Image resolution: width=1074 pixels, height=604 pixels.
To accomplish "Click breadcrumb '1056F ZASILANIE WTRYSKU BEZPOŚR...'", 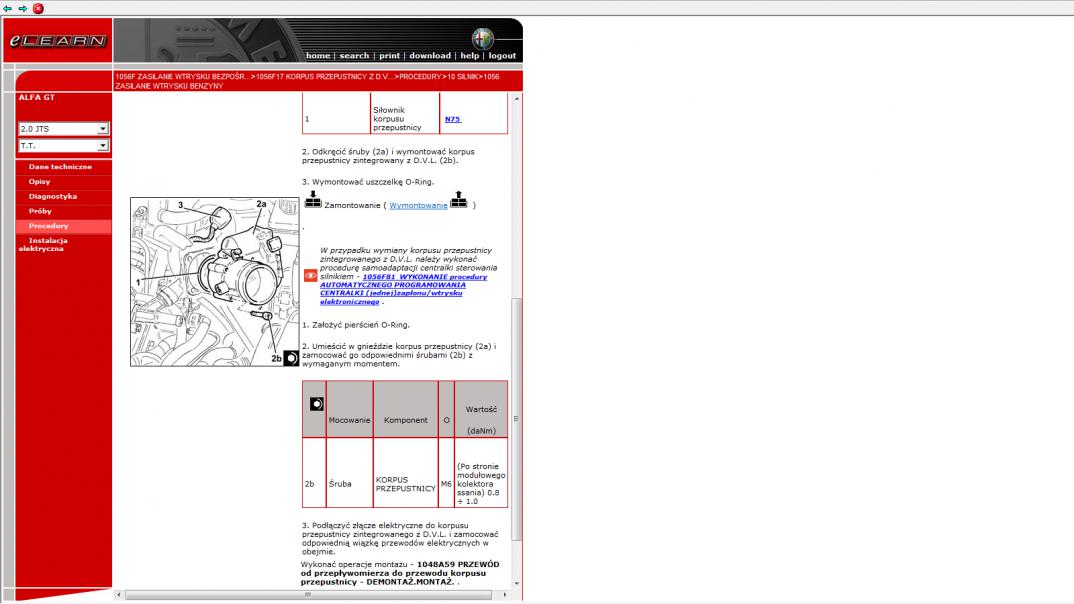I will click(182, 77).
